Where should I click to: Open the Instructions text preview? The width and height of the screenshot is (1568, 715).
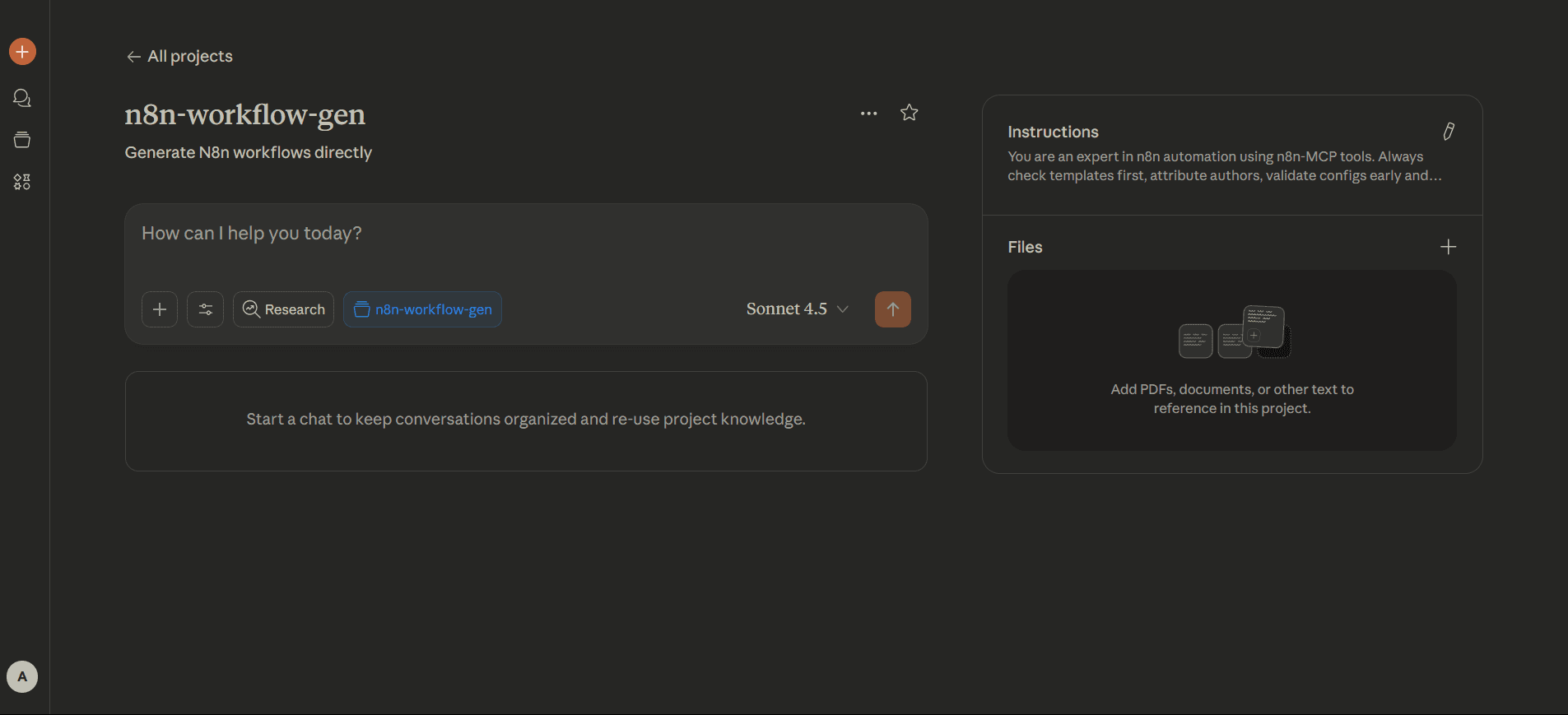[1223, 166]
